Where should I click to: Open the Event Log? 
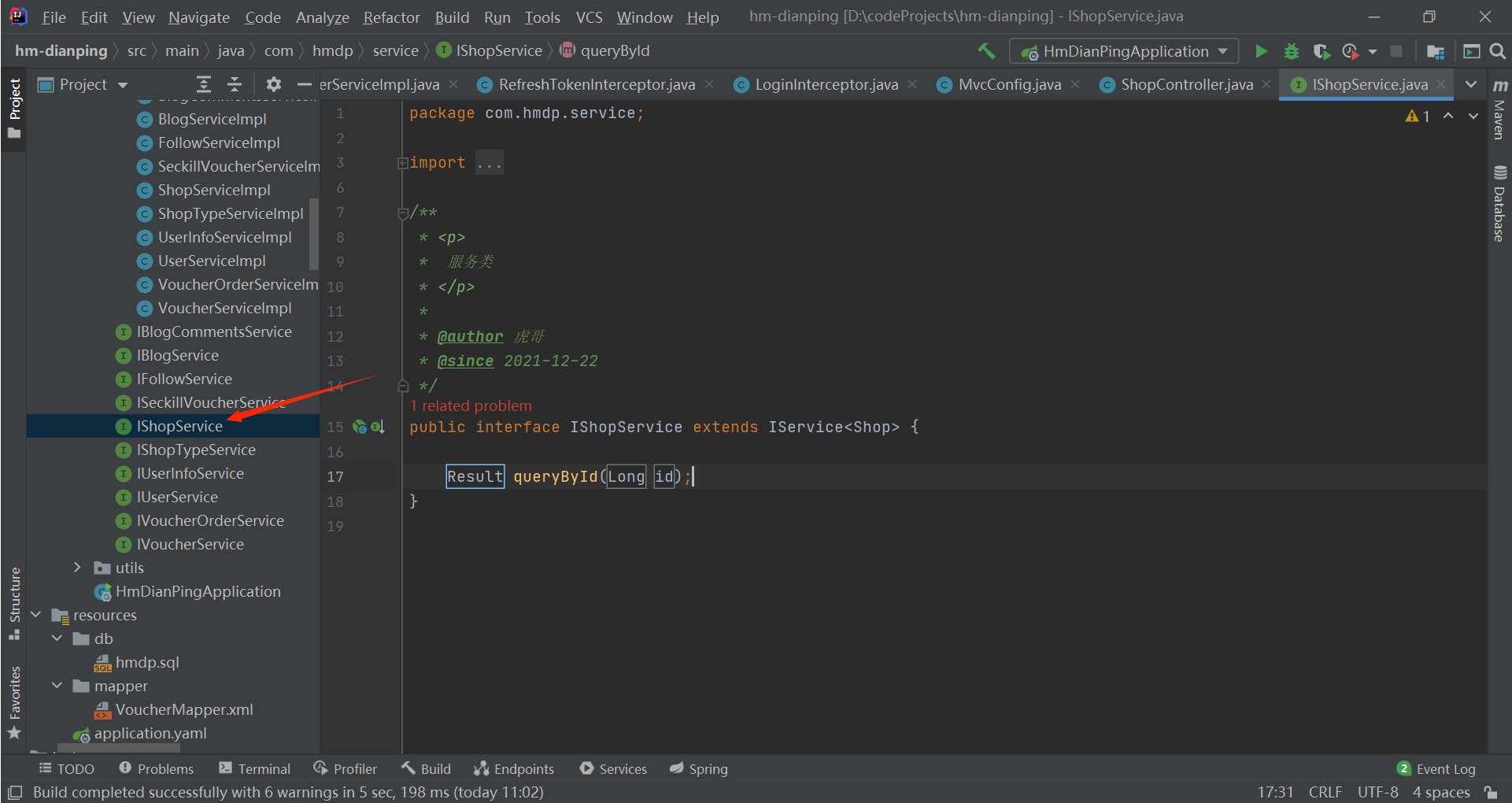1436,769
